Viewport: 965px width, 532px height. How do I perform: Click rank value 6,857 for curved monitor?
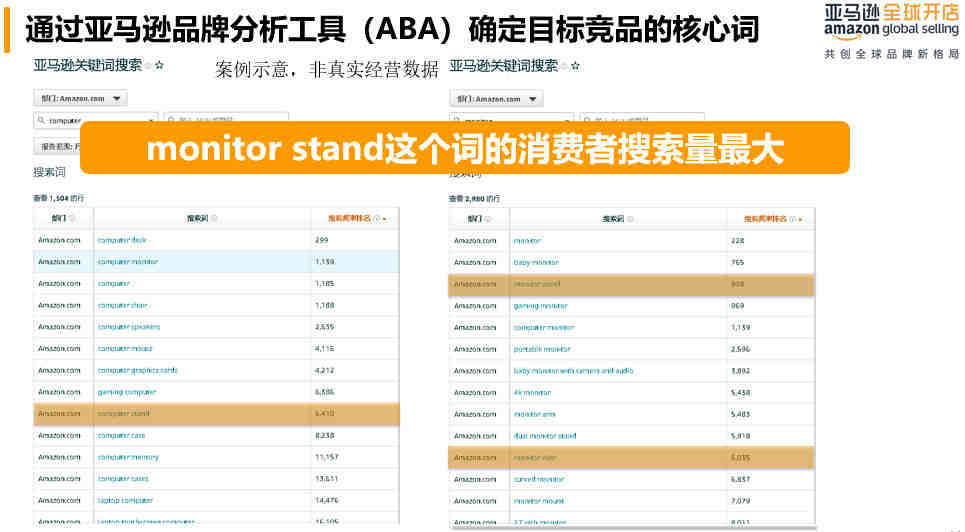(x=740, y=479)
